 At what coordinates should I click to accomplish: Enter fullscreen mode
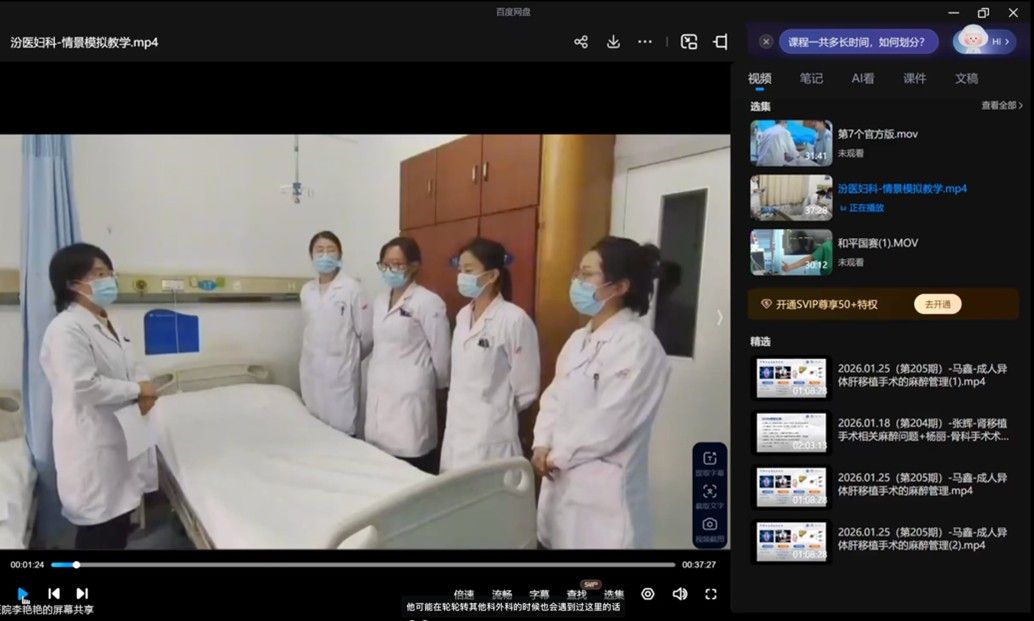(711, 594)
